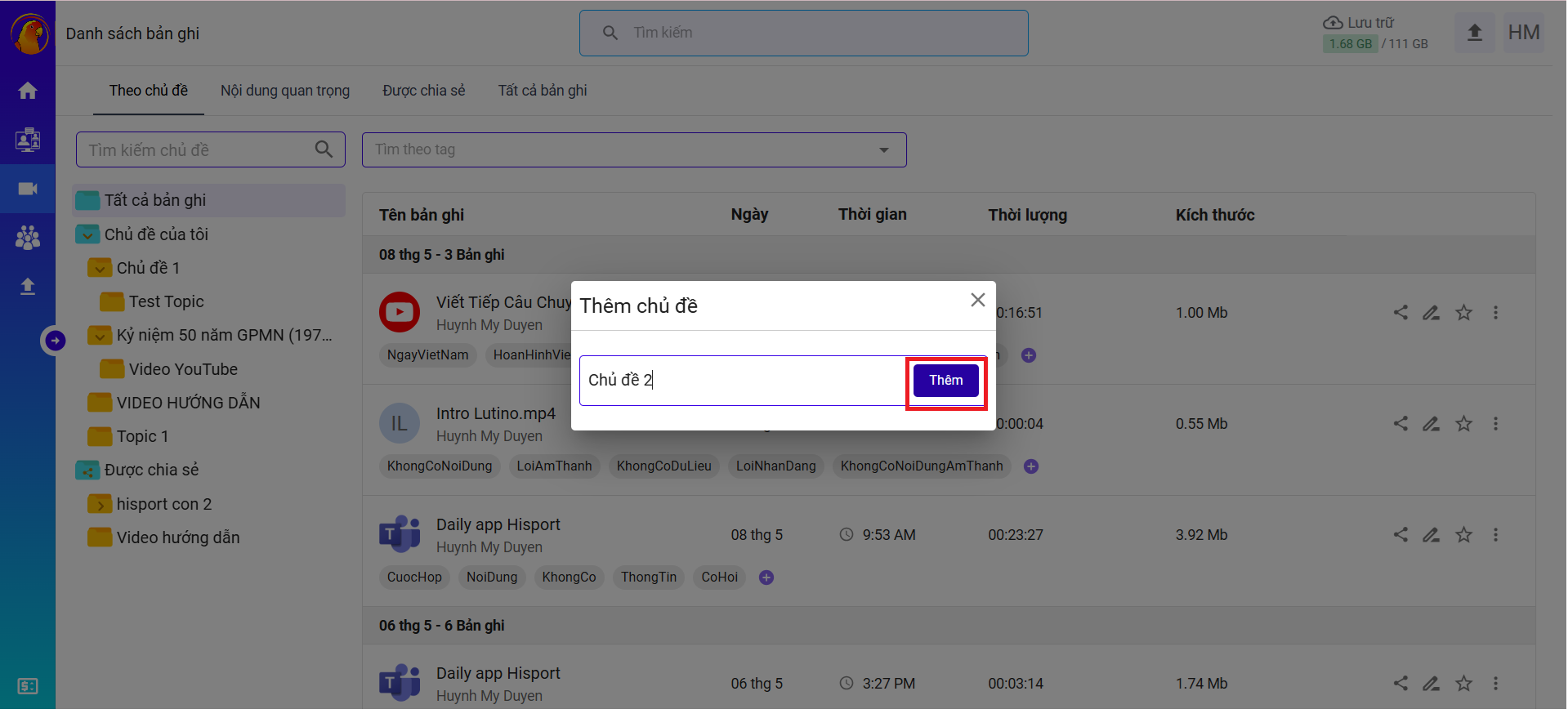Click the Tên bản ghi column header
Screen dimensions: 1568x718
coord(422,215)
